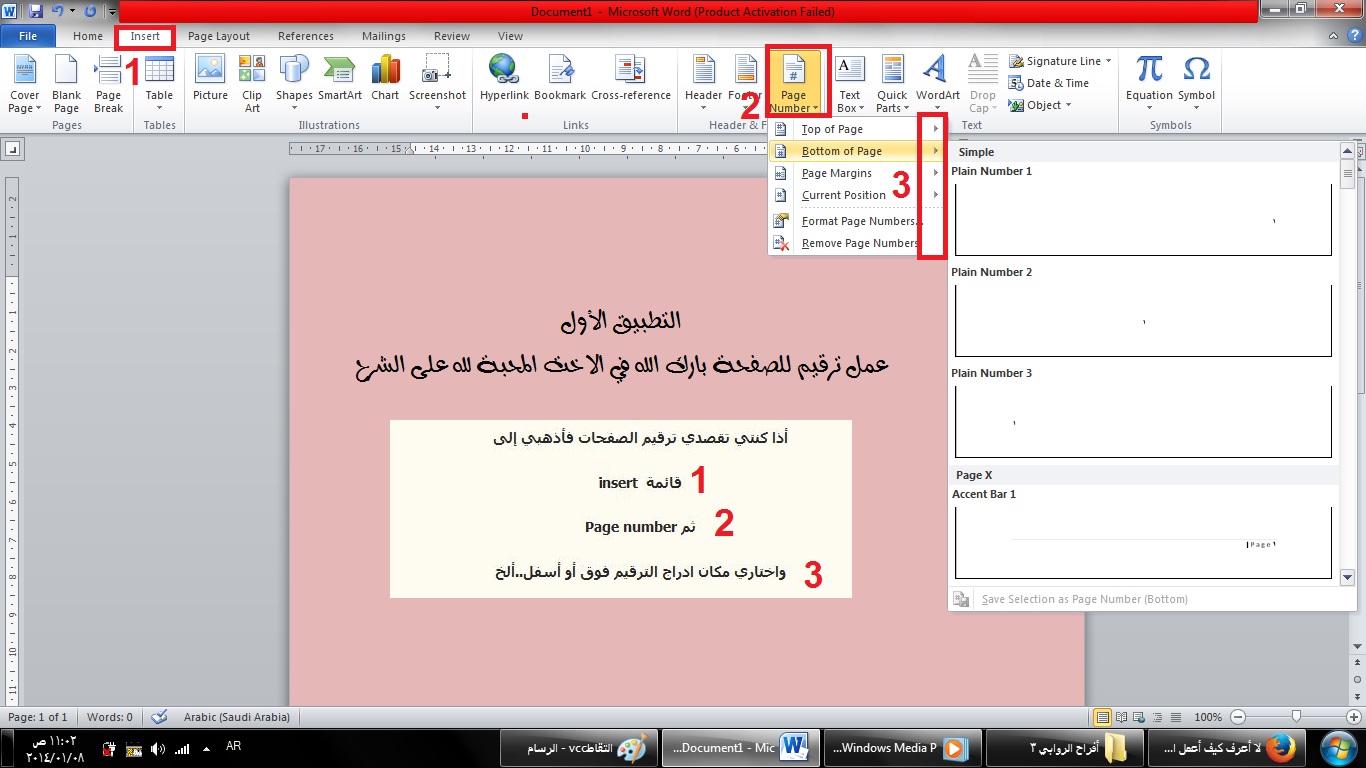The width and height of the screenshot is (1366, 768).
Task: Click the Page Number button
Action: pyautogui.click(x=794, y=84)
